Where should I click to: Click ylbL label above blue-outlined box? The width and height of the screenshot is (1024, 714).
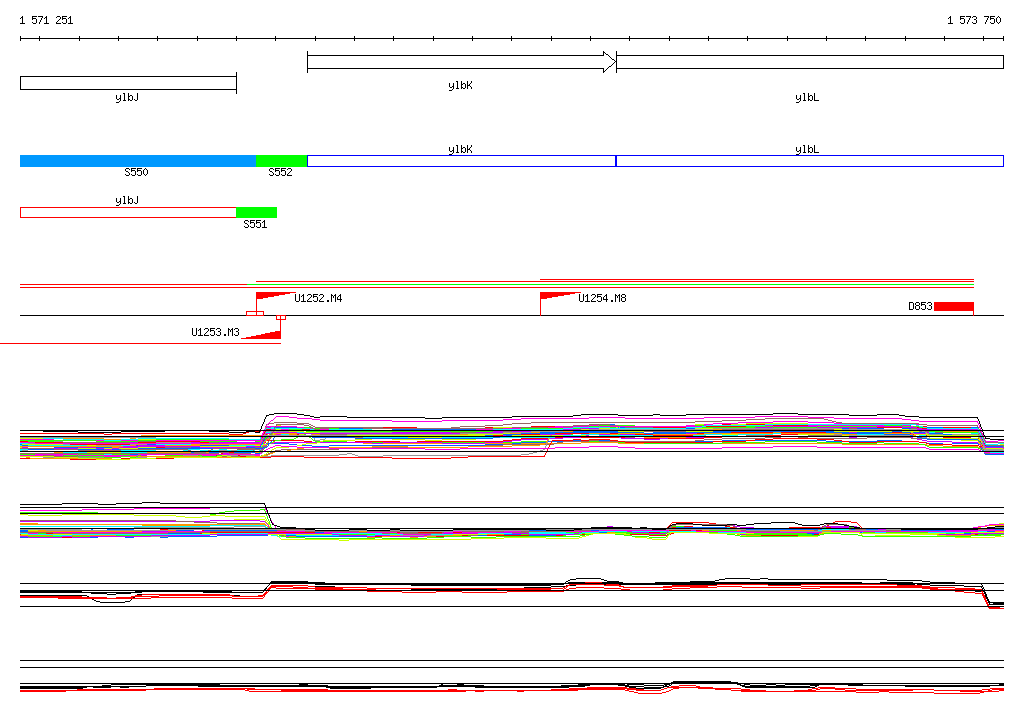pos(807,150)
